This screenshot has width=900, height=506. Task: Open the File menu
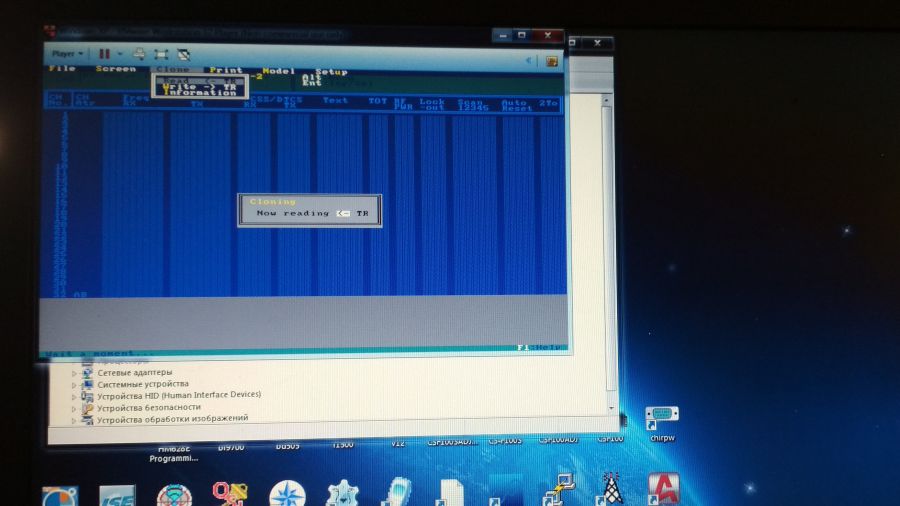coord(62,70)
